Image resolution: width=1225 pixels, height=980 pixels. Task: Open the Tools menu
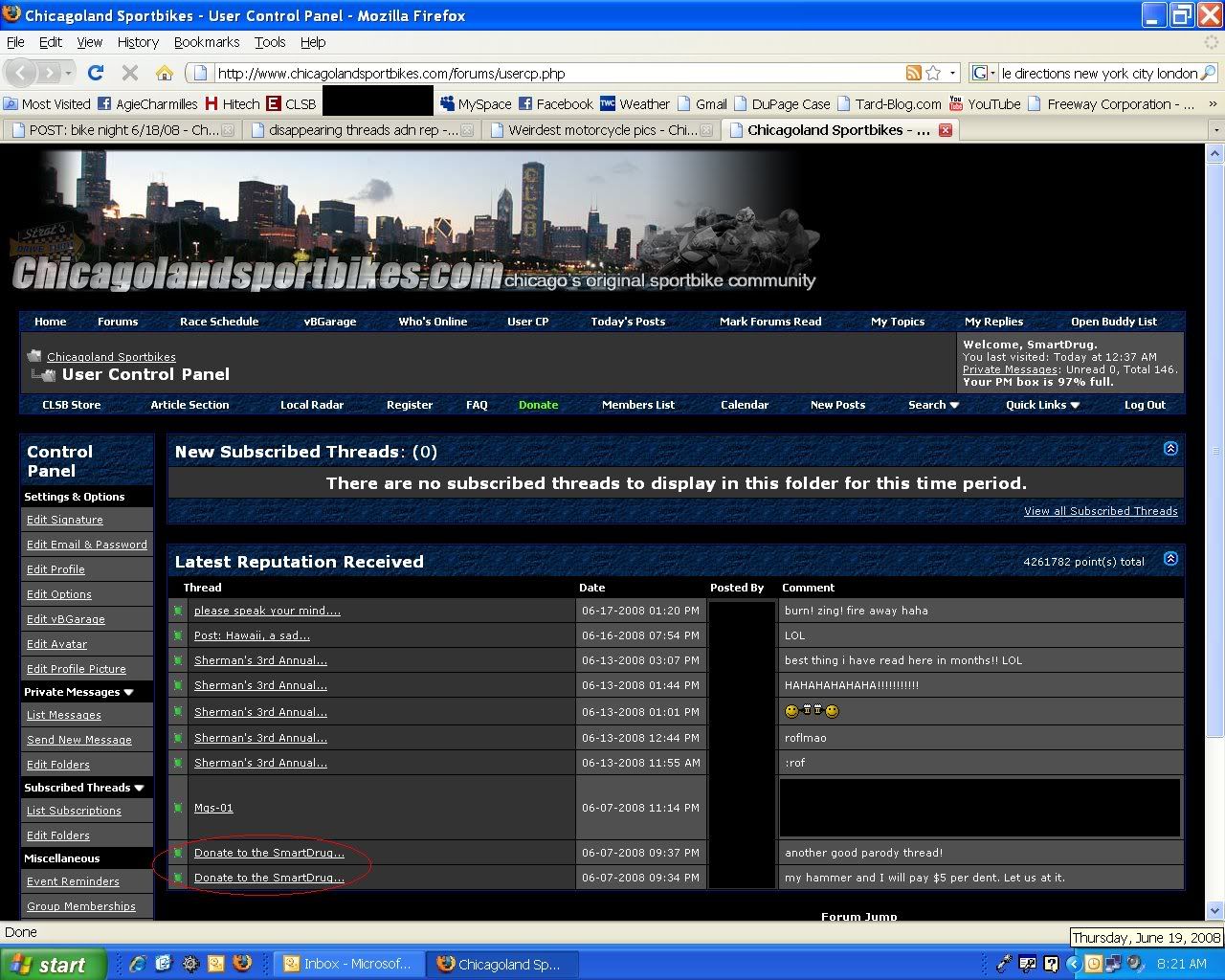(270, 42)
